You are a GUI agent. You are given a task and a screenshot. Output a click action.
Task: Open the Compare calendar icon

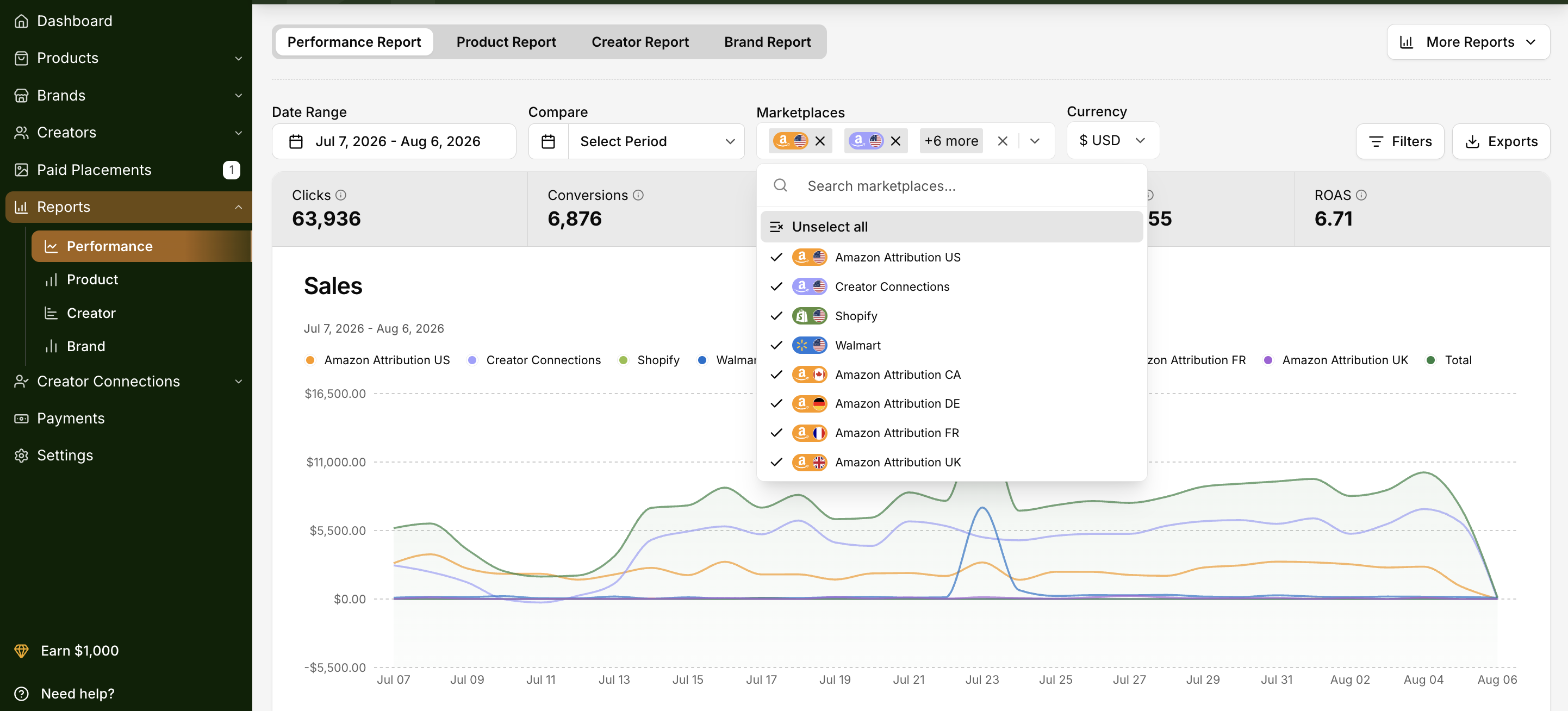coord(548,141)
